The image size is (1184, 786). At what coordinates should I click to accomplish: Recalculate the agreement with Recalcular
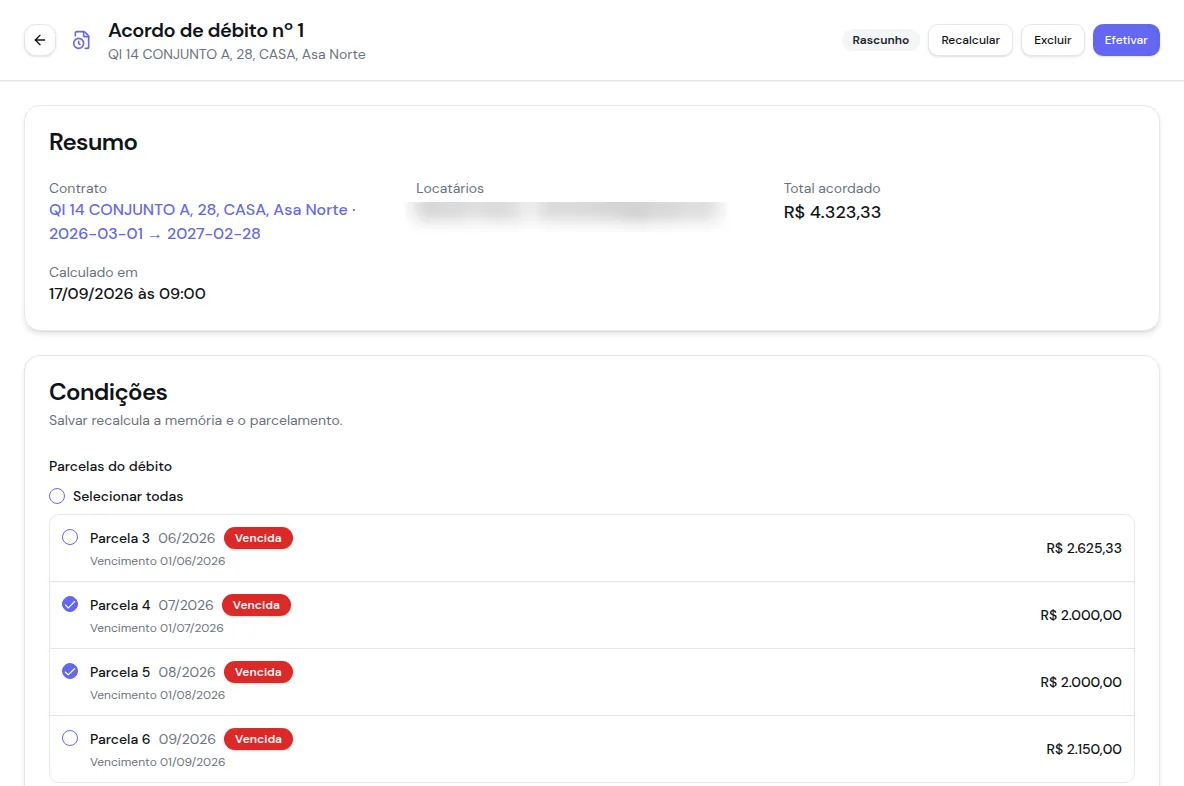(x=970, y=40)
